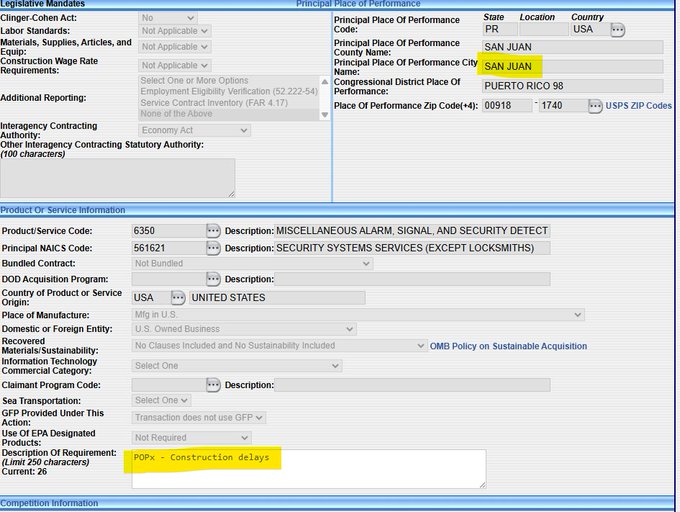Expand the Place of Manufacture dropdown
The width and height of the screenshot is (680, 512).
pos(357,315)
